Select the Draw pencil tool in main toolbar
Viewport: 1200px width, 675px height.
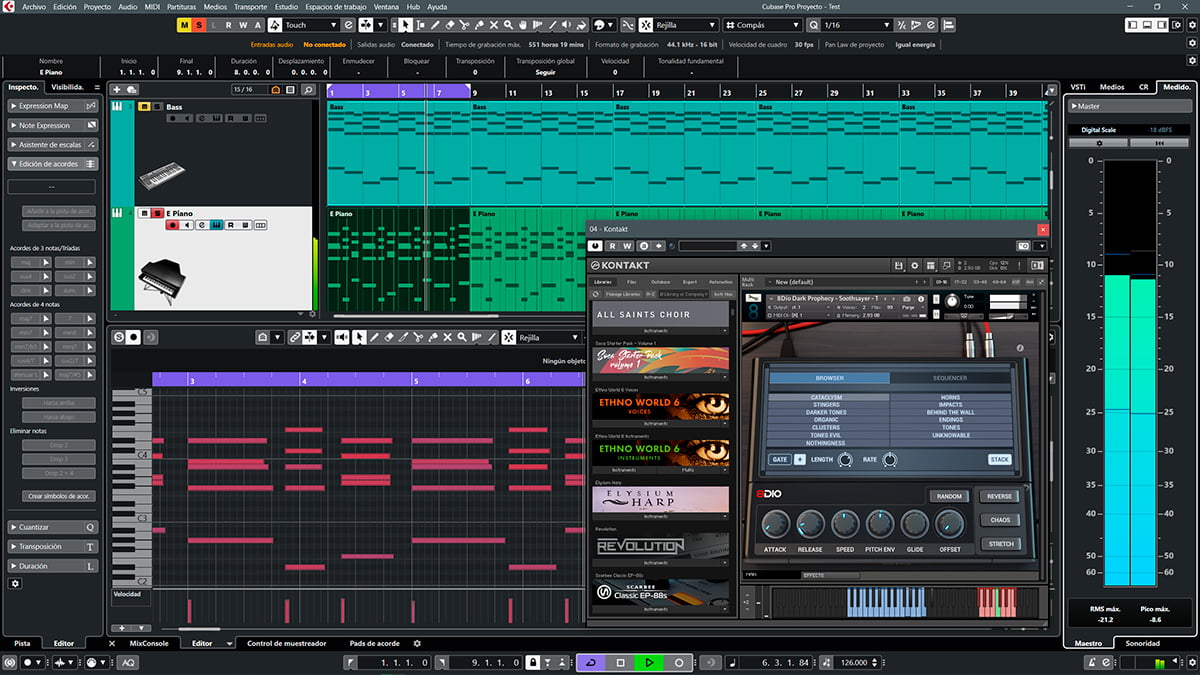pos(436,24)
